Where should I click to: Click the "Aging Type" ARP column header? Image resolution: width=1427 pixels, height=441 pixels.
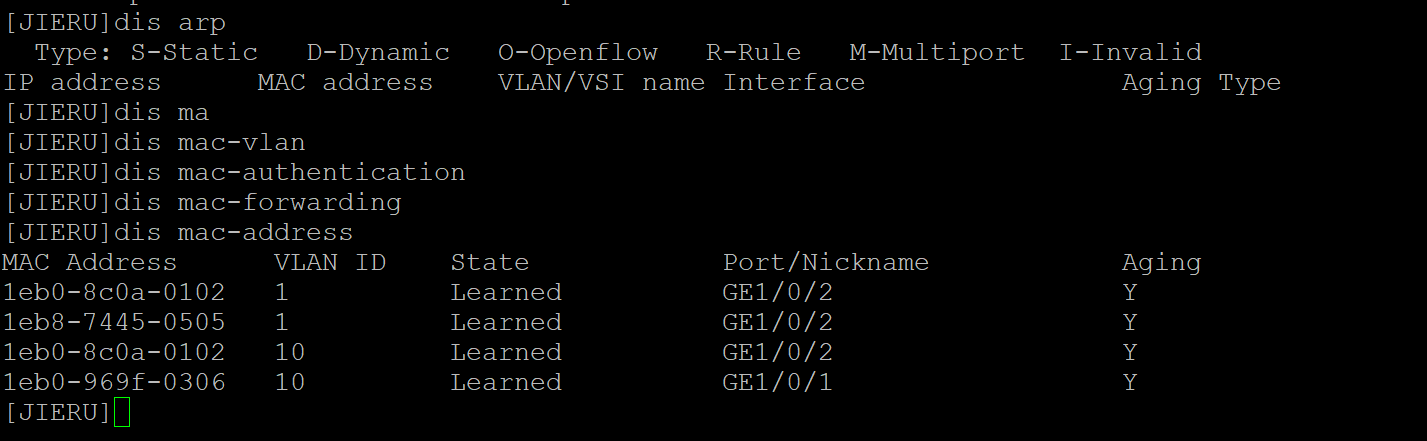coord(1201,82)
